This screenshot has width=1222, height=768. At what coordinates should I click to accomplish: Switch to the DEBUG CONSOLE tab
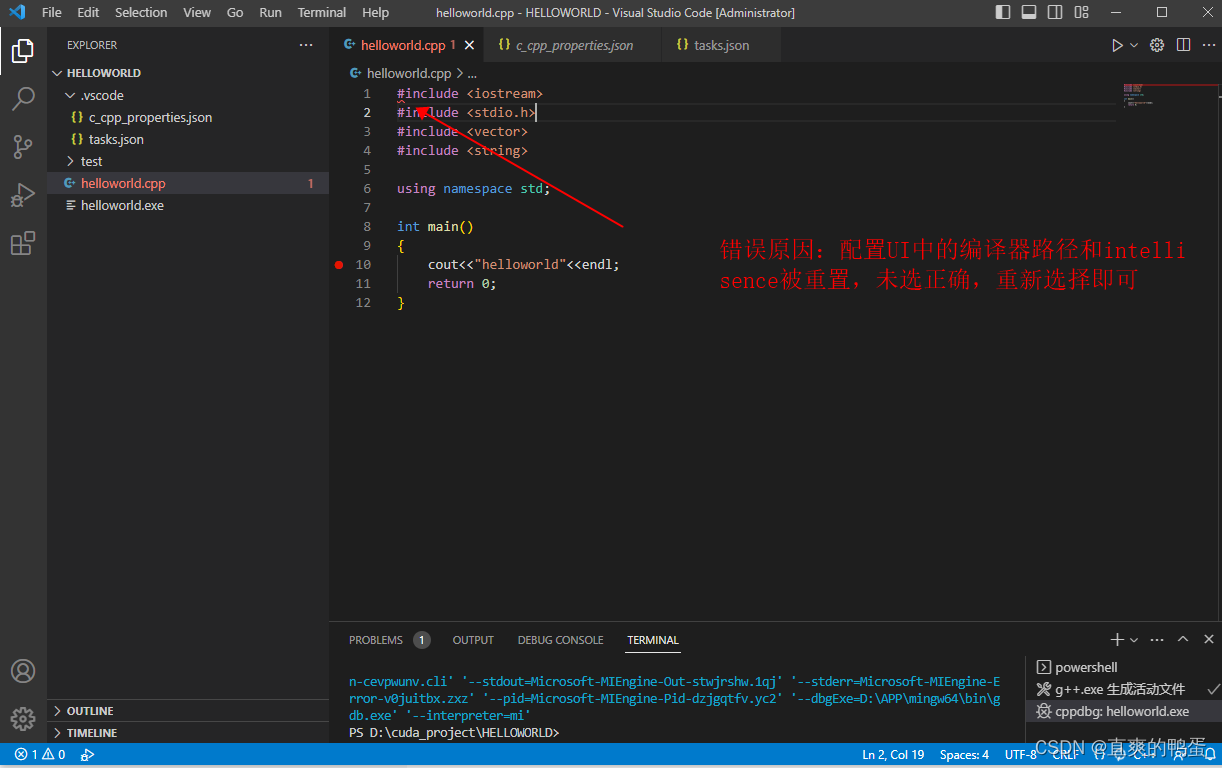560,640
